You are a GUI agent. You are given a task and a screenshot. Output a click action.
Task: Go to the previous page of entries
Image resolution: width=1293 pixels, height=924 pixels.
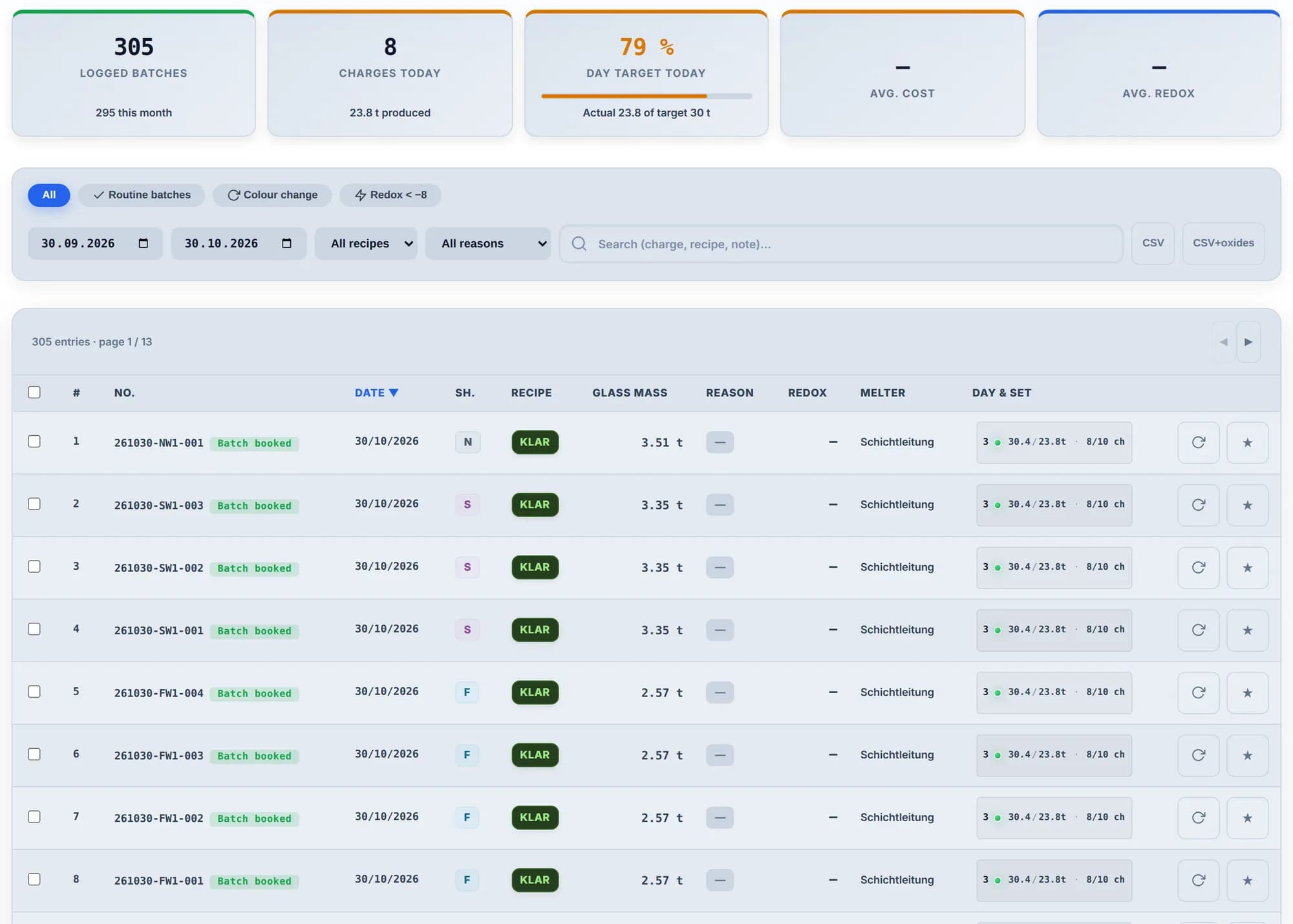click(x=1224, y=342)
